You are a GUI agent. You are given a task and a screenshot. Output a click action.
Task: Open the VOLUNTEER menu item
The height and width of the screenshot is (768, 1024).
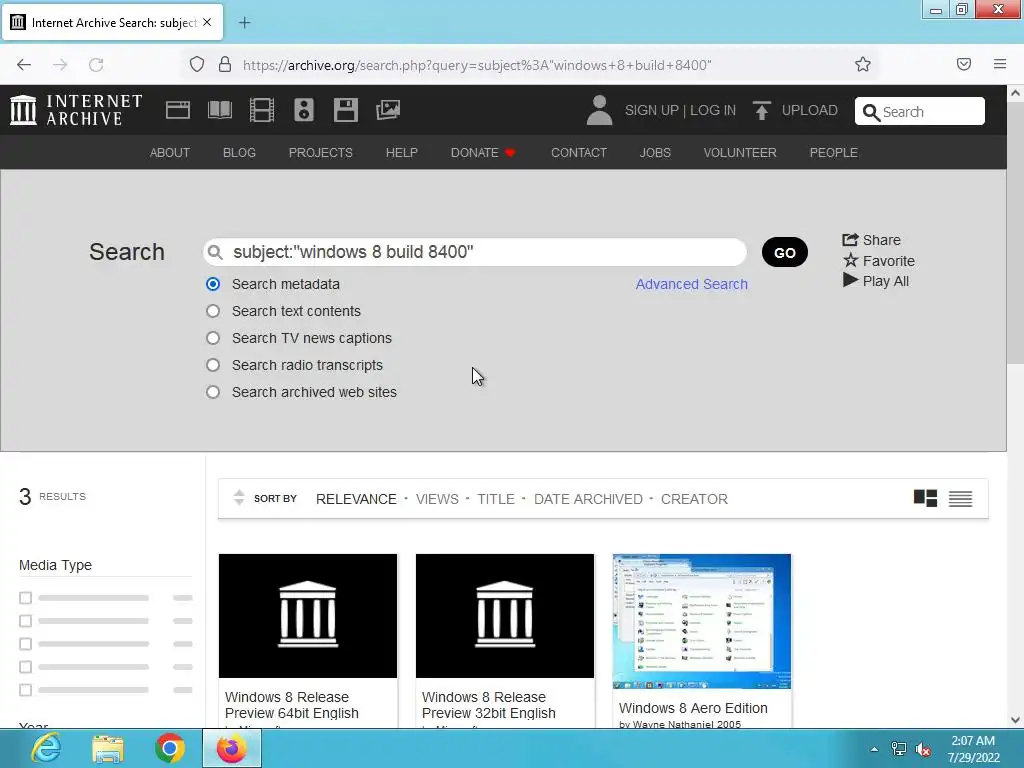(x=740, y=152)
